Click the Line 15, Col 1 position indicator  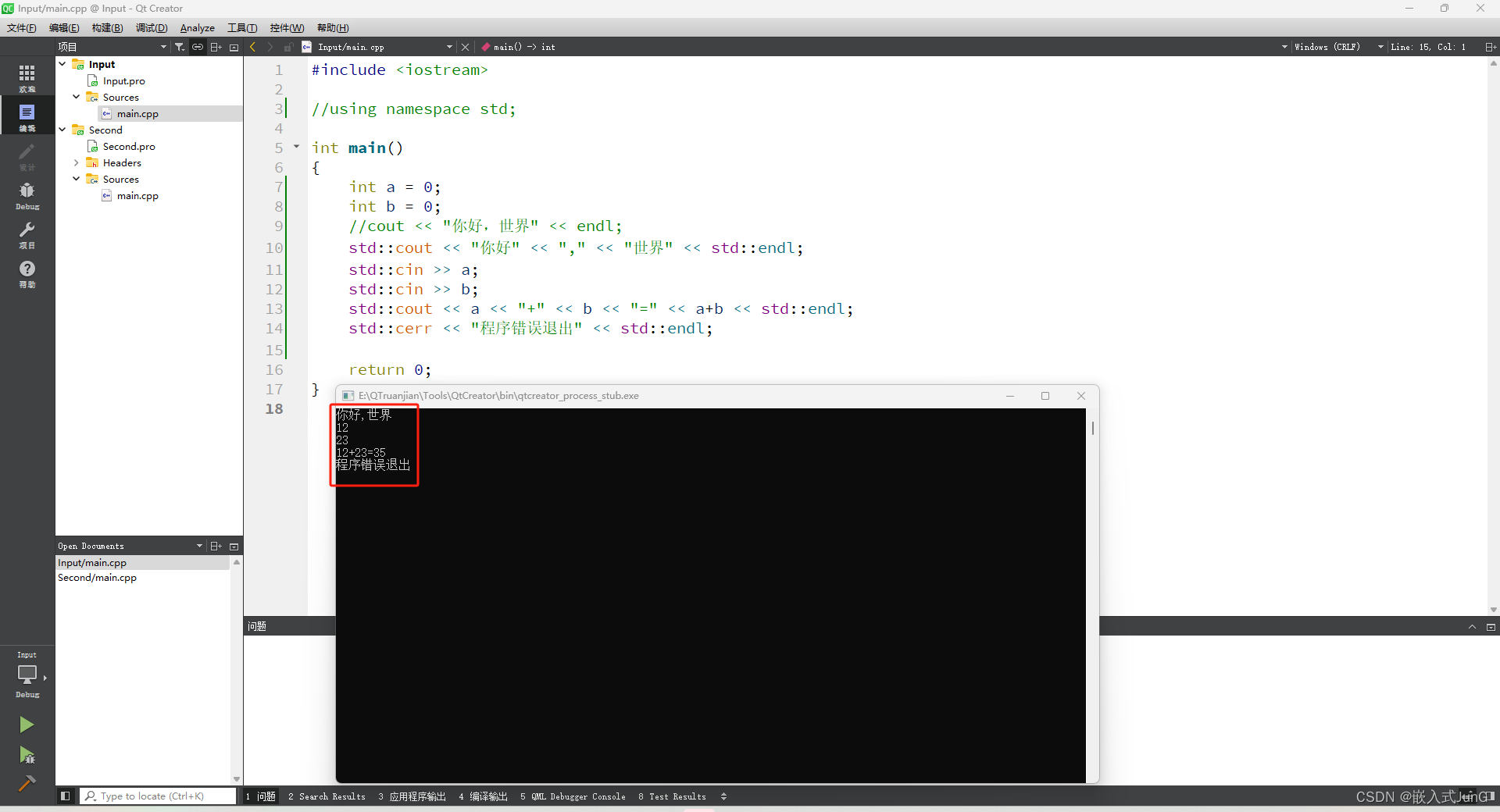click(x=1428, y=47)
